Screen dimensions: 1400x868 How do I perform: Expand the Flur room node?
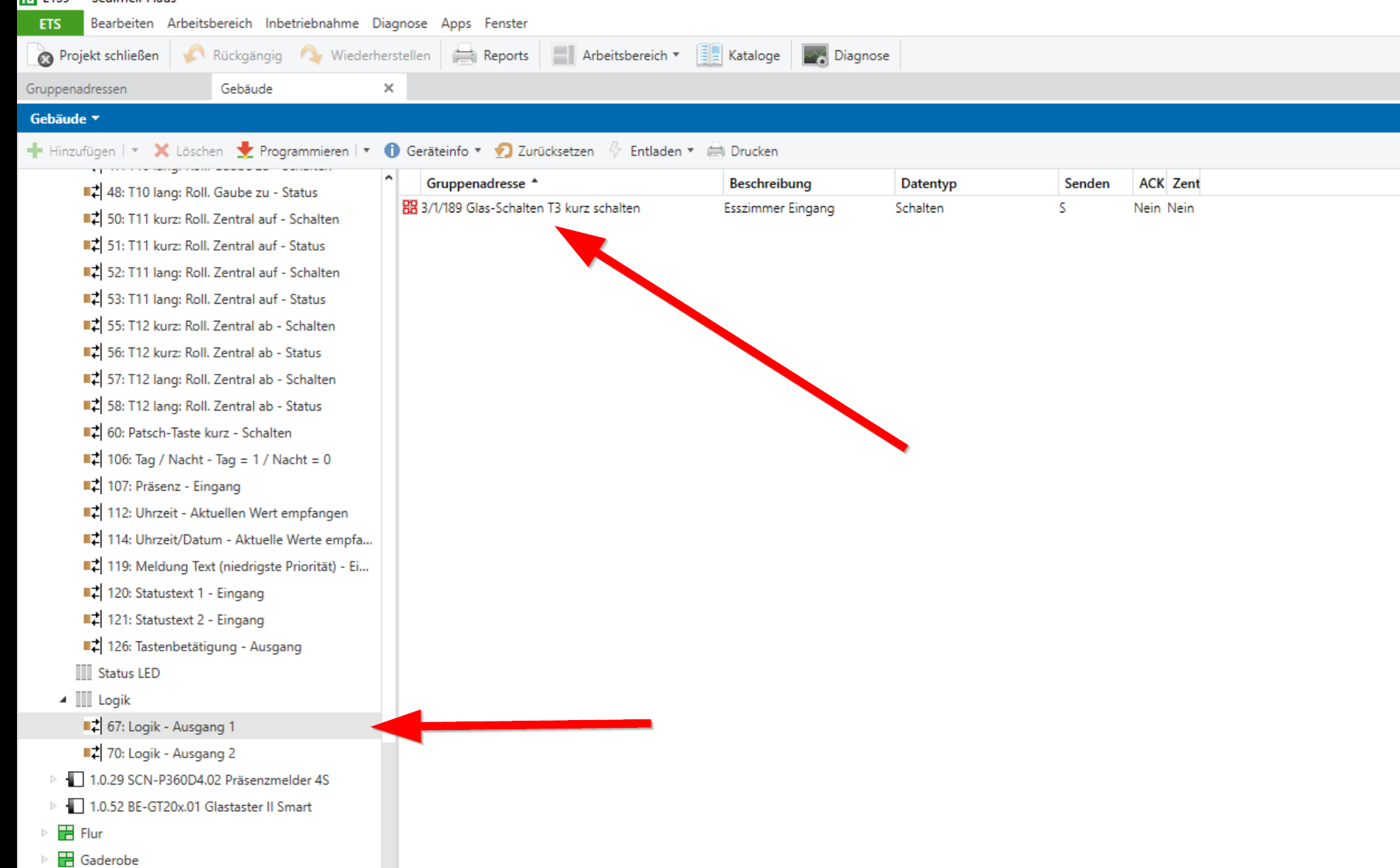click(45, 833)
